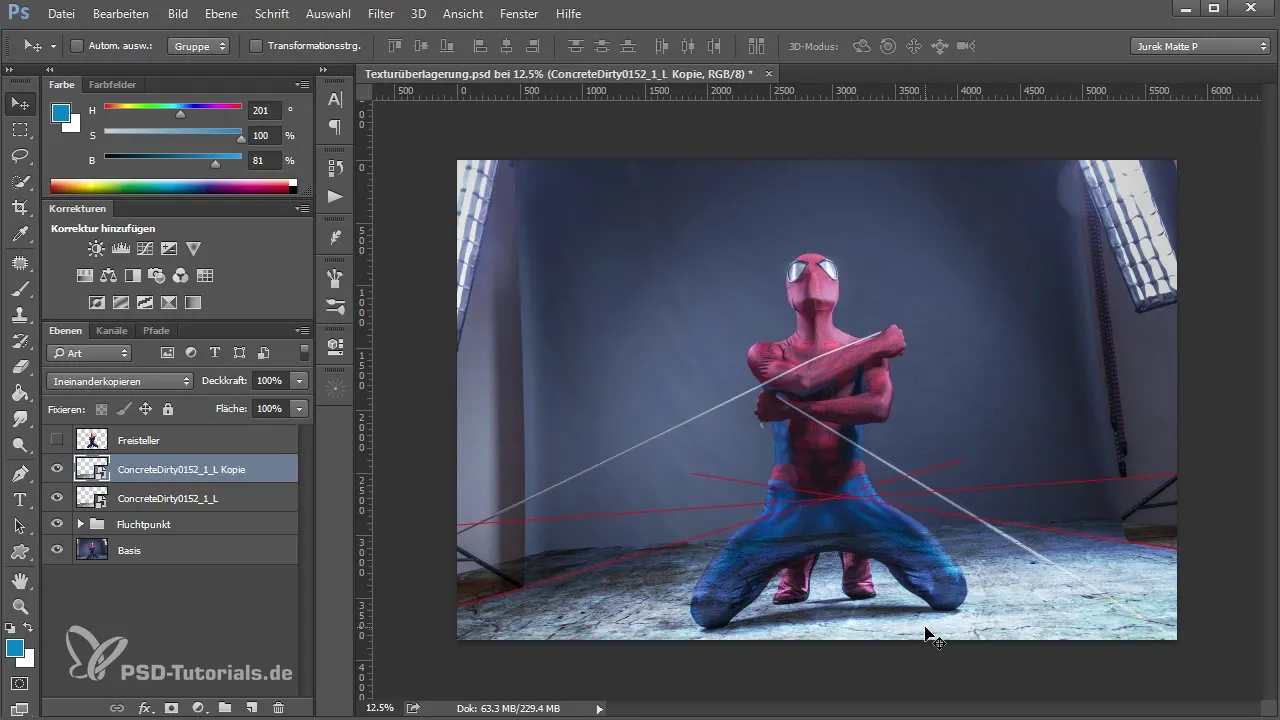Toggle lock transparent pixels
Image resolution: width=1280 pixels, height=720 pixels.
point(101,409)
